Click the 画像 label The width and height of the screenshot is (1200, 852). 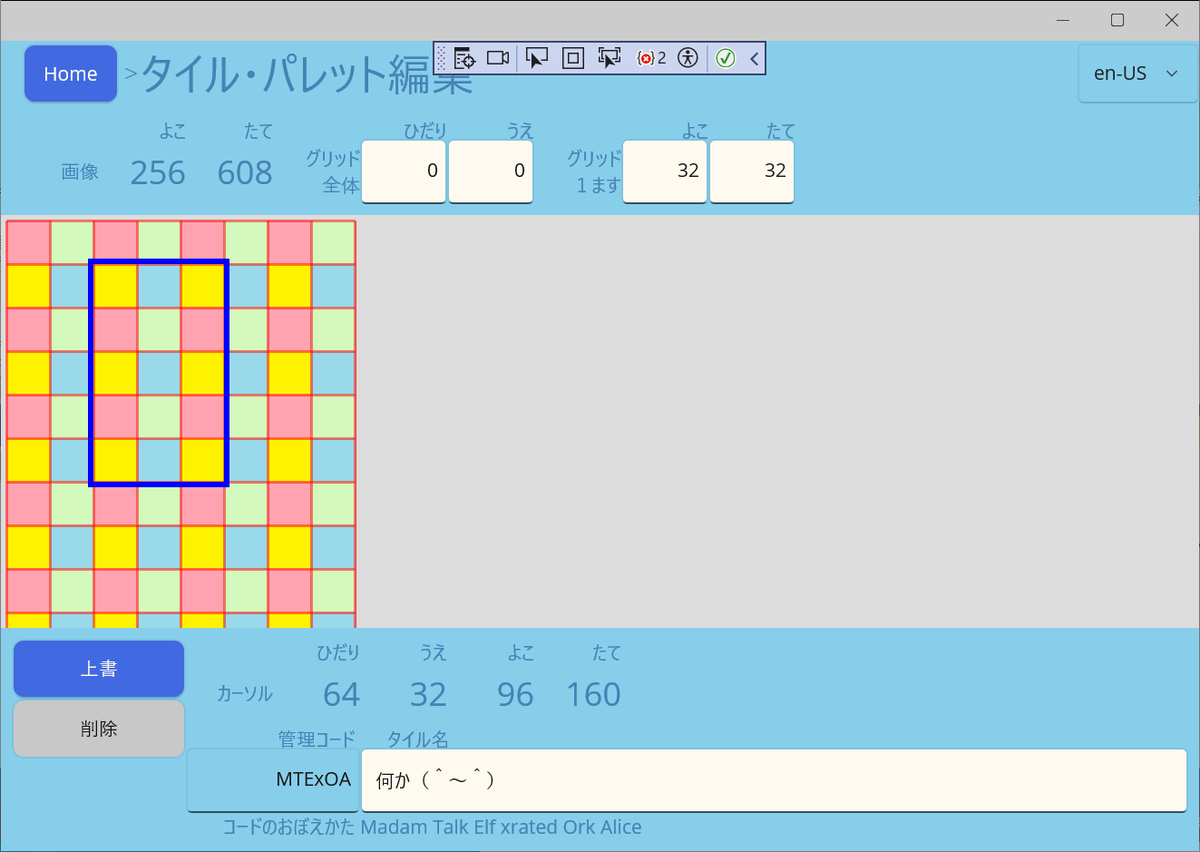(x=80, y=172)
